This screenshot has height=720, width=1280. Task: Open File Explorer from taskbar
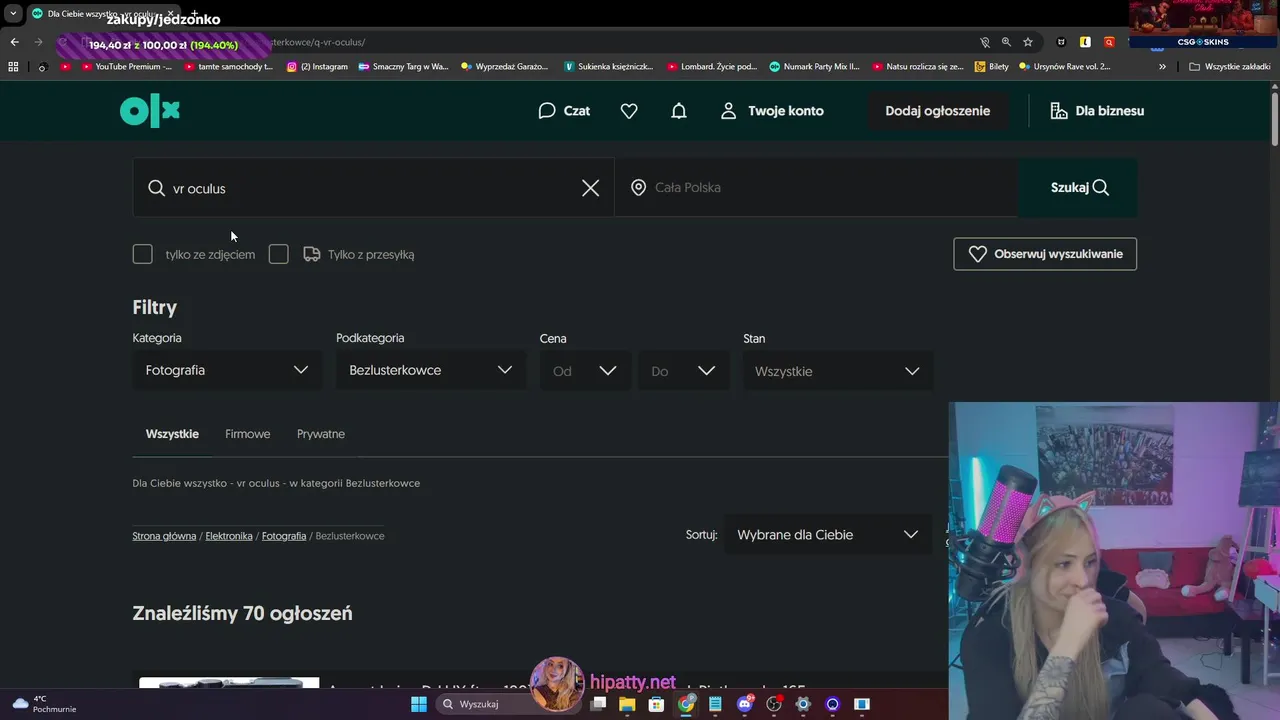pos(627,704)
